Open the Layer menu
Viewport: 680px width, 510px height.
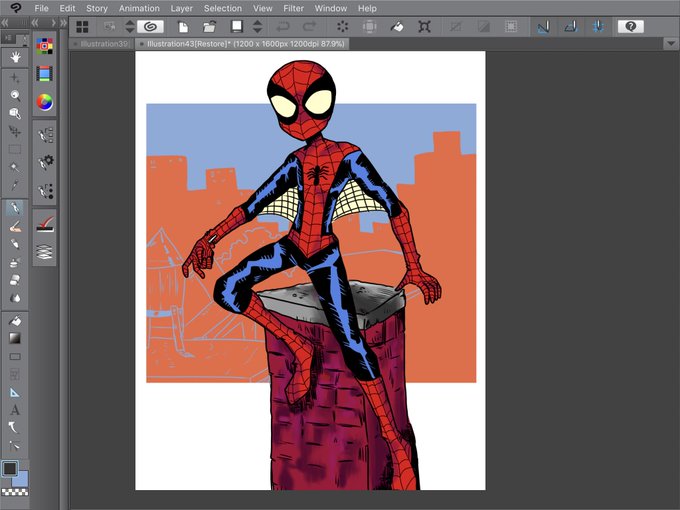(181, 8)
